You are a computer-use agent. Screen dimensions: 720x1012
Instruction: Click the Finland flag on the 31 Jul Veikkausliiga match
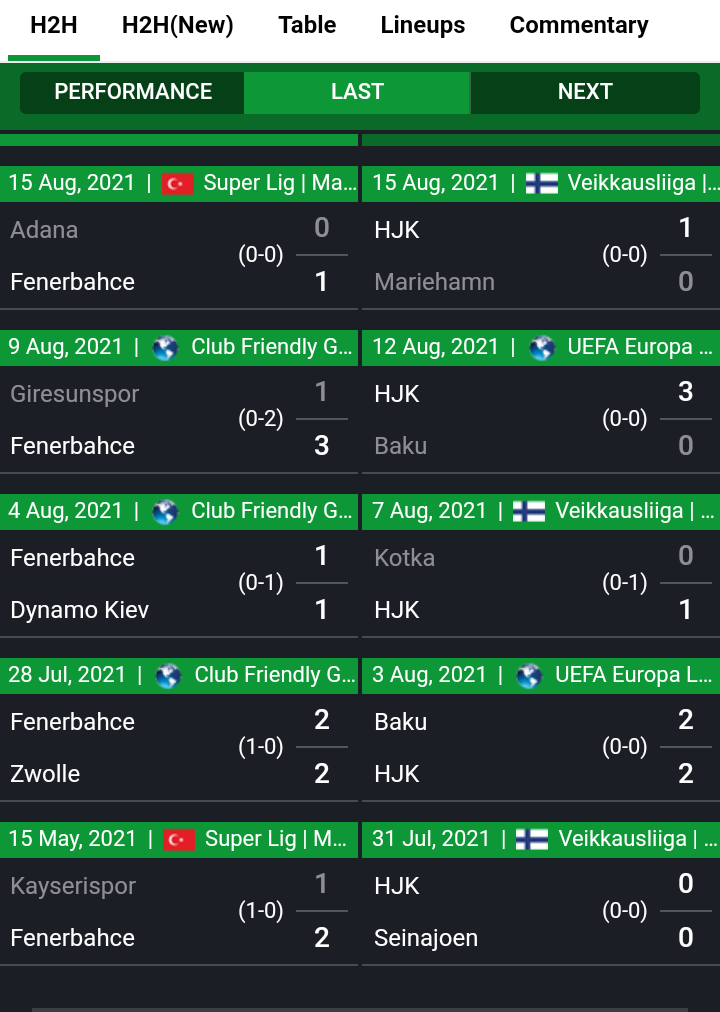point(532,839)
